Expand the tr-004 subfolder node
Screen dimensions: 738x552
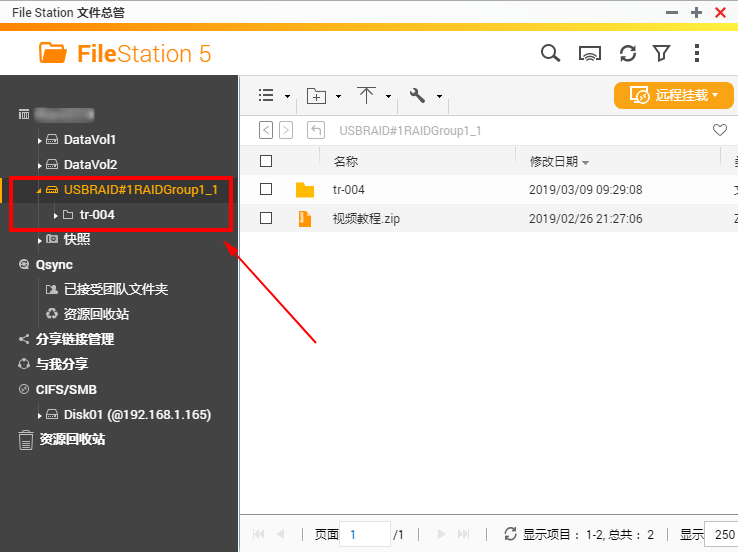tap(56, 216)
